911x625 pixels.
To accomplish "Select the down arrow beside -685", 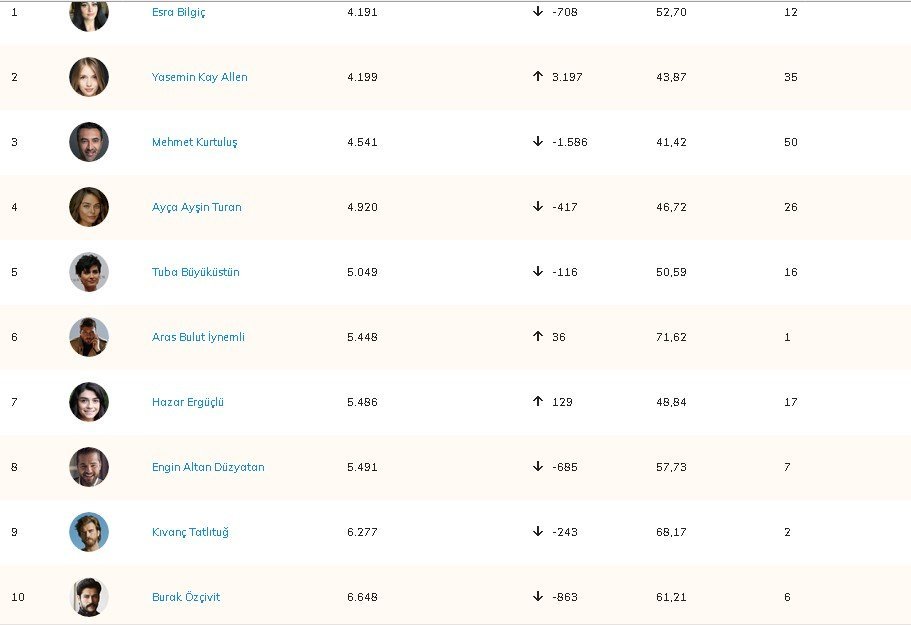I will [538, 467].
